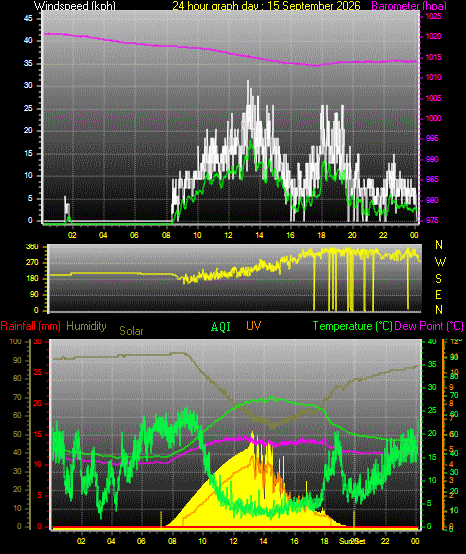Click the Barometer (hpa) legend label
The image size is (466, 554).
[409, 5]
